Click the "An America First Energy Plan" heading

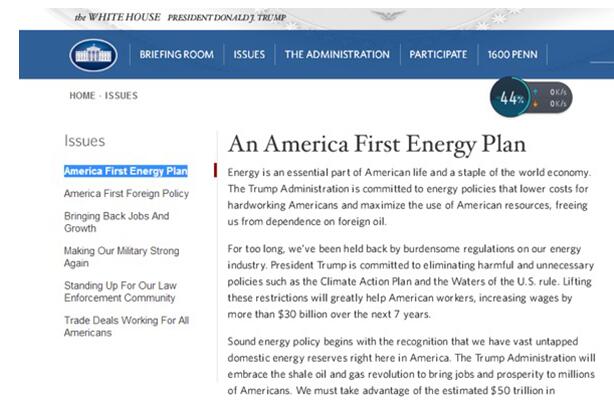[377, 144]
